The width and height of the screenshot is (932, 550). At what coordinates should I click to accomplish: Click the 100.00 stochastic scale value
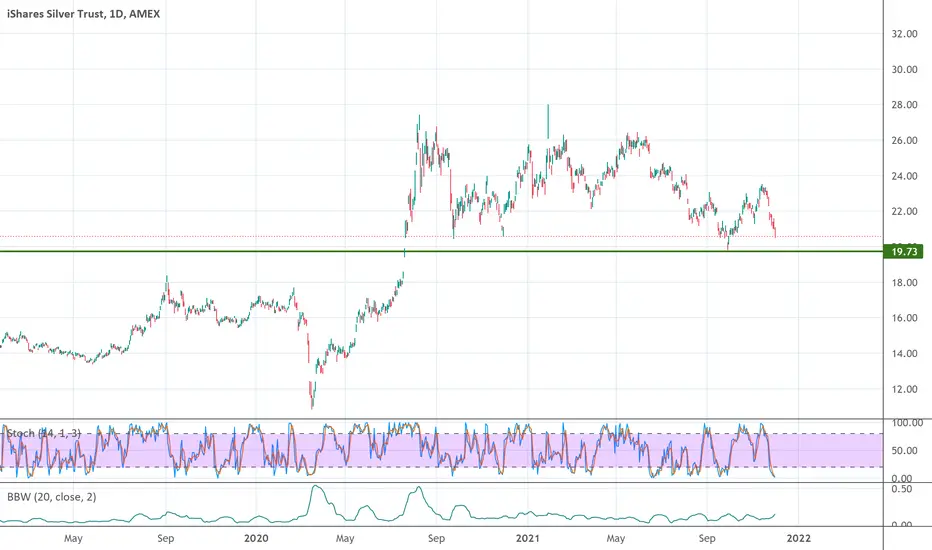click(x=907, y=423)
